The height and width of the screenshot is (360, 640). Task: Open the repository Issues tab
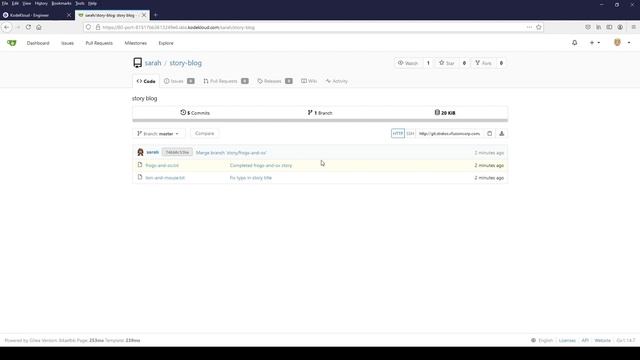[x=179, y=81]
